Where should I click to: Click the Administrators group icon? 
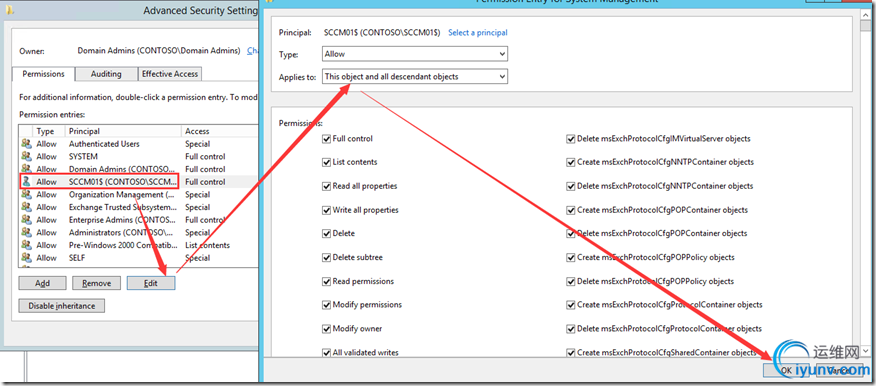(x=26, y=232)
